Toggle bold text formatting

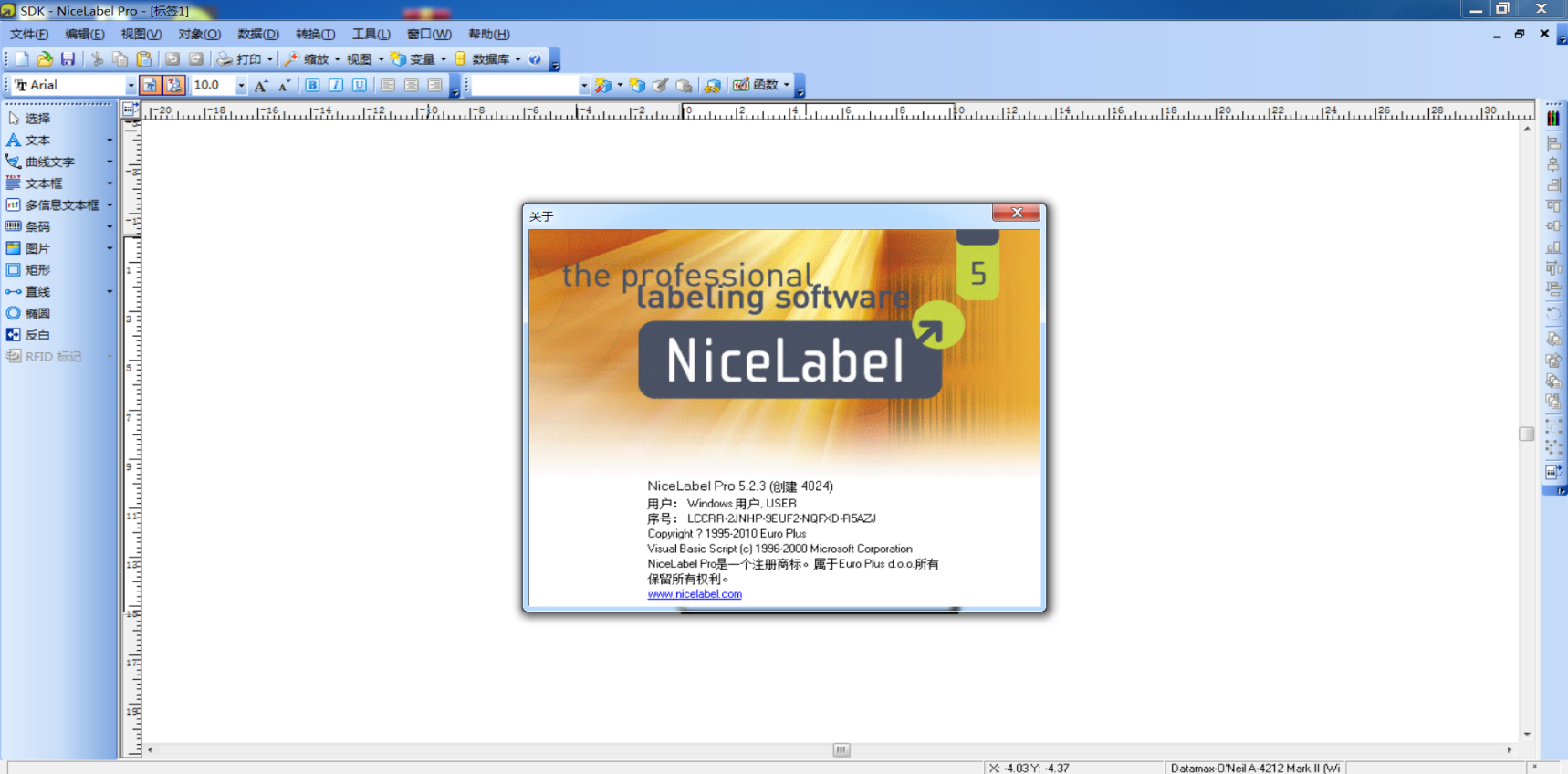tap(312, 85)
